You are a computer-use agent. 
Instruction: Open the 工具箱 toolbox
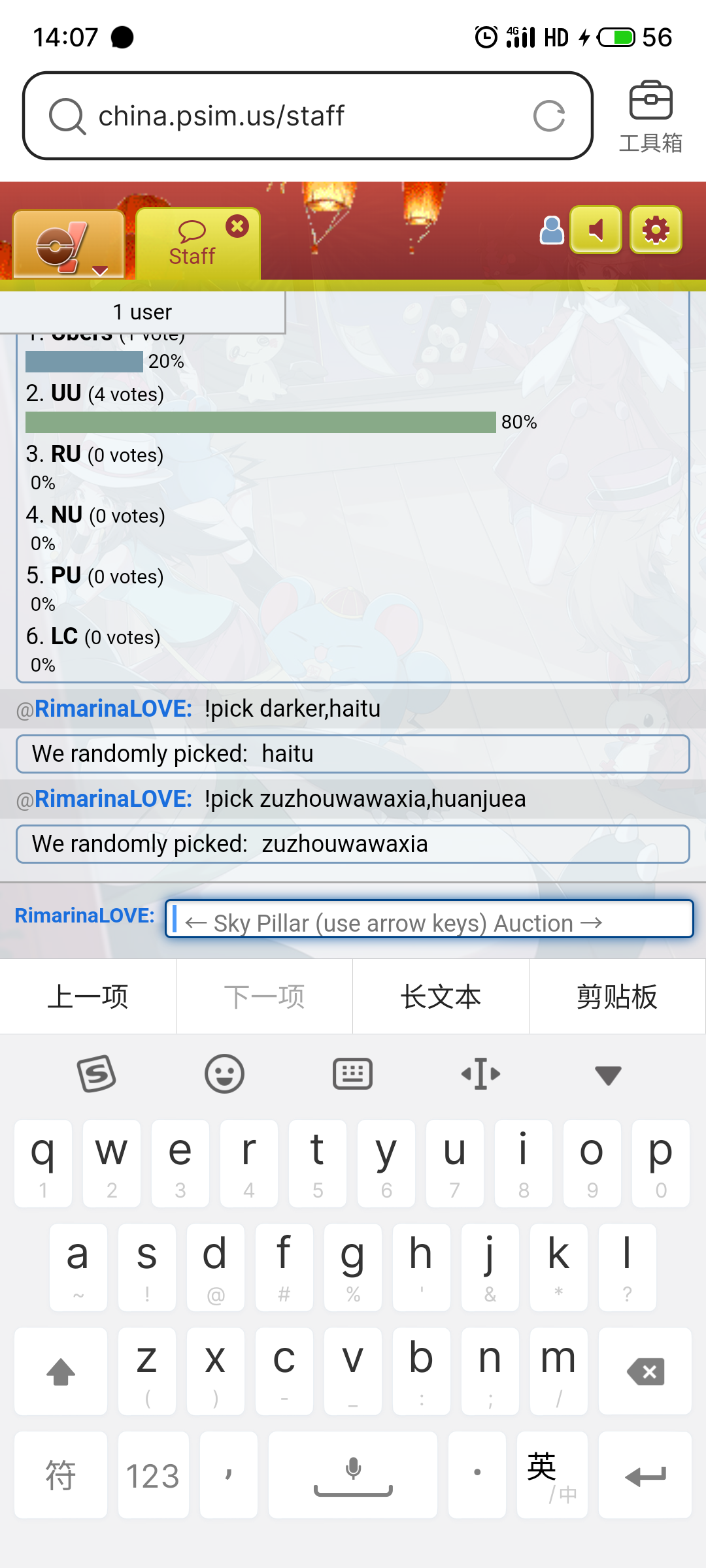650,118
